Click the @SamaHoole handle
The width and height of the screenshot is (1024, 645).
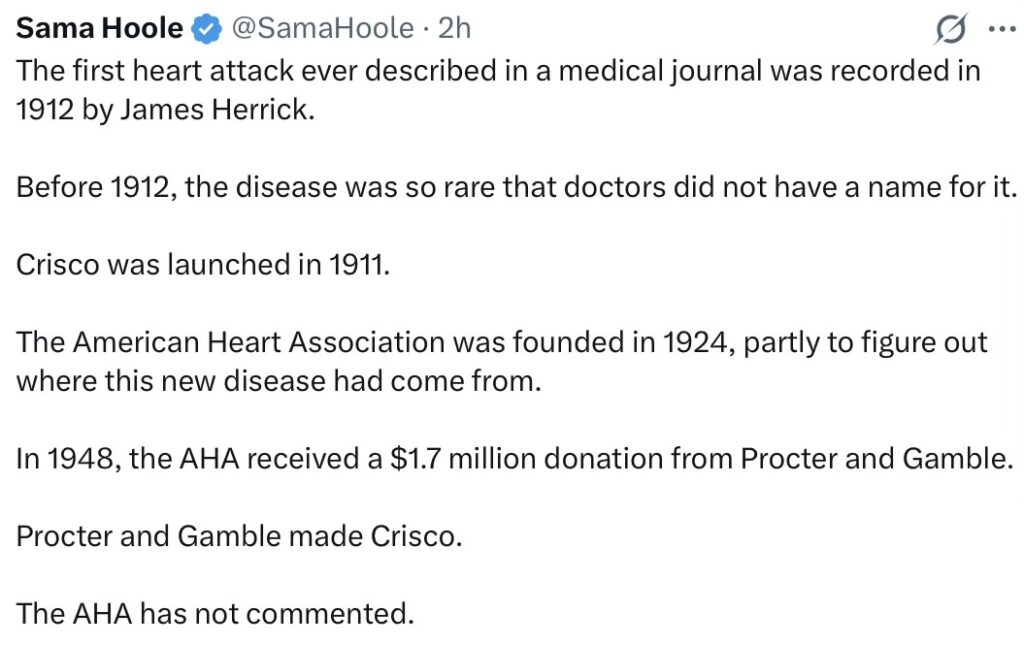[x=322, y=29]
